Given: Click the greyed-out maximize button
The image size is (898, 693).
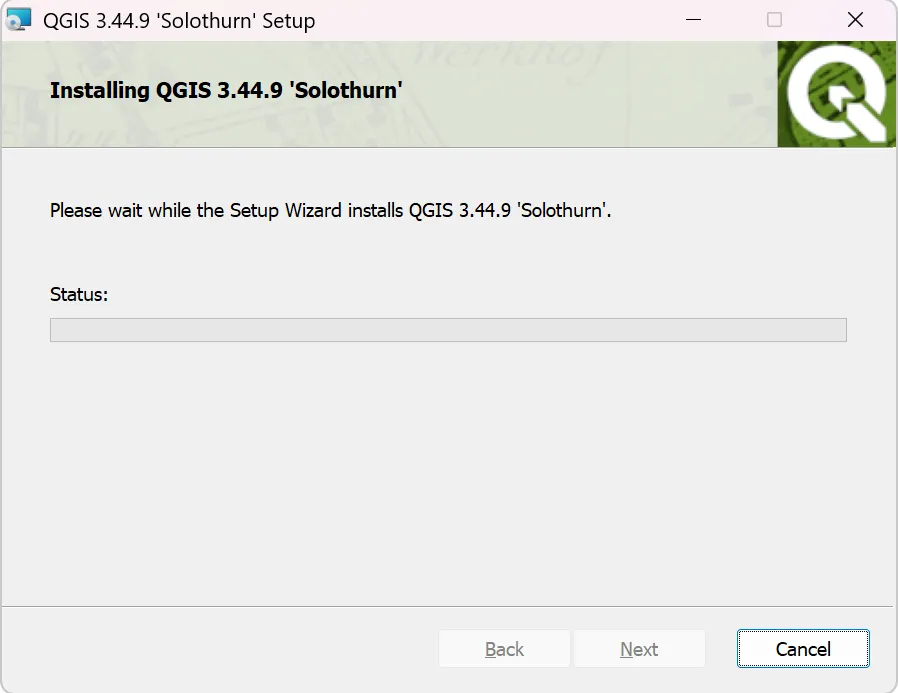Looking at the screenshot, I should point(774,20).
